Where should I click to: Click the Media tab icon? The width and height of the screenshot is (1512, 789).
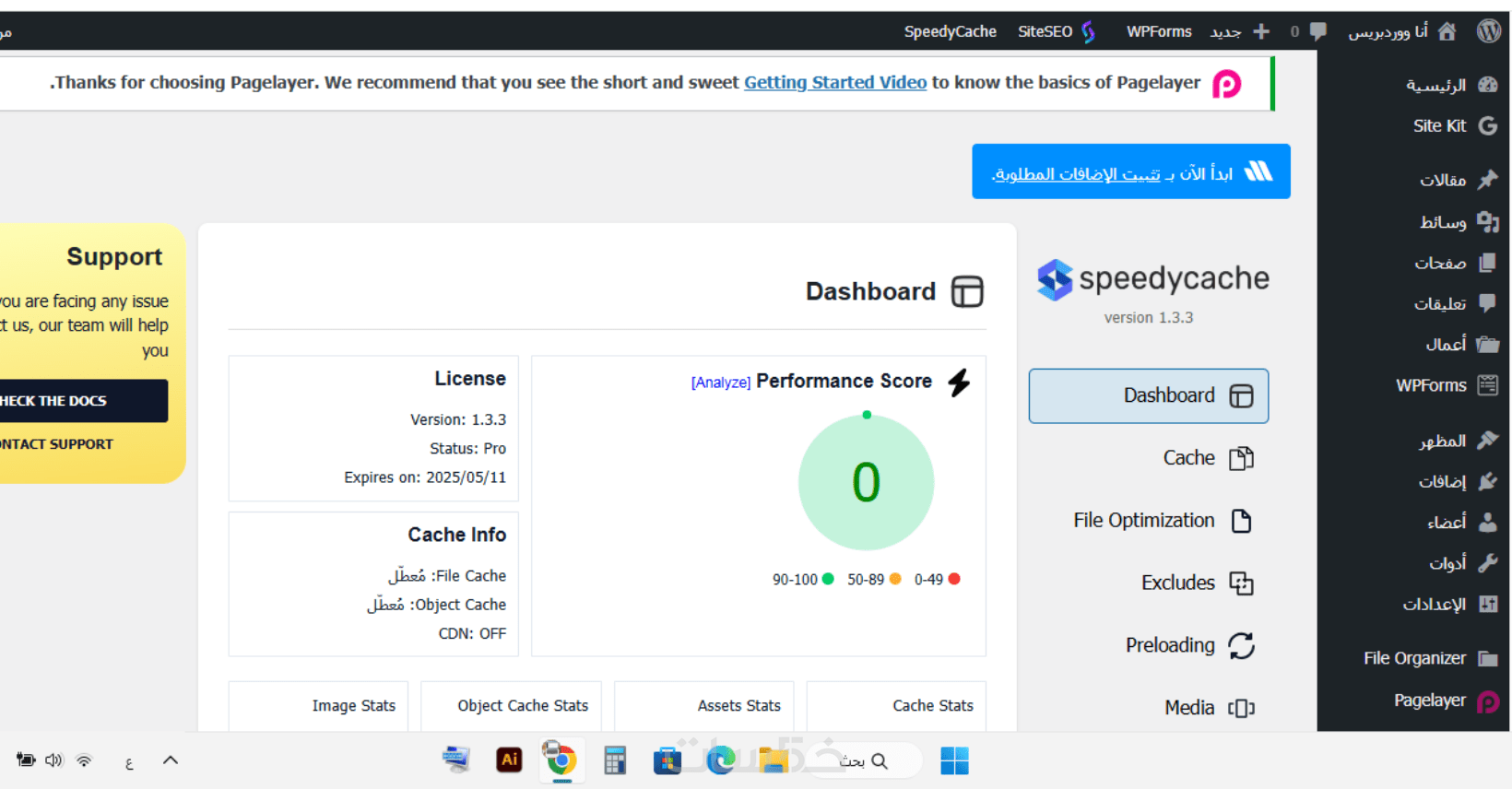[x=1242, y=708]
